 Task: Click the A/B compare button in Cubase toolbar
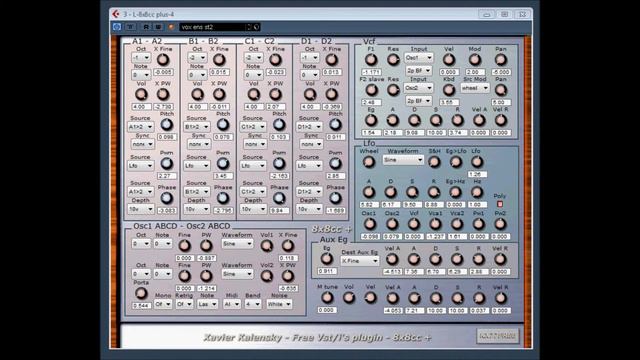tap(130, 27)
